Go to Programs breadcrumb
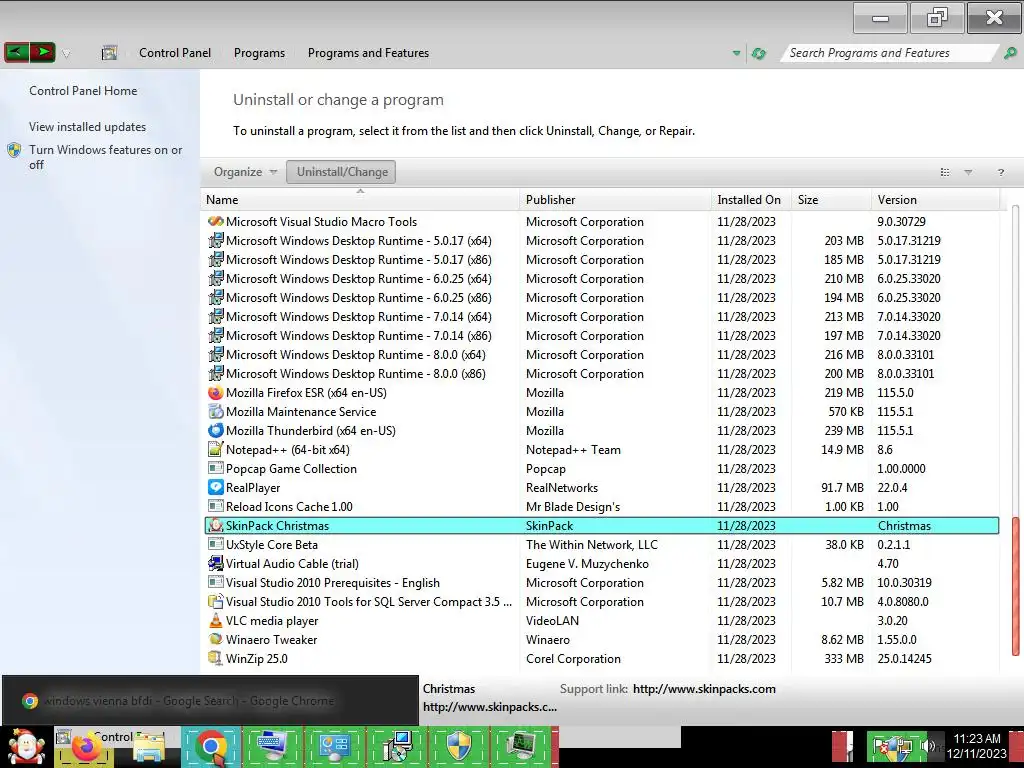The height and width of the screenshot is (768, 1024). pos(259,53)
